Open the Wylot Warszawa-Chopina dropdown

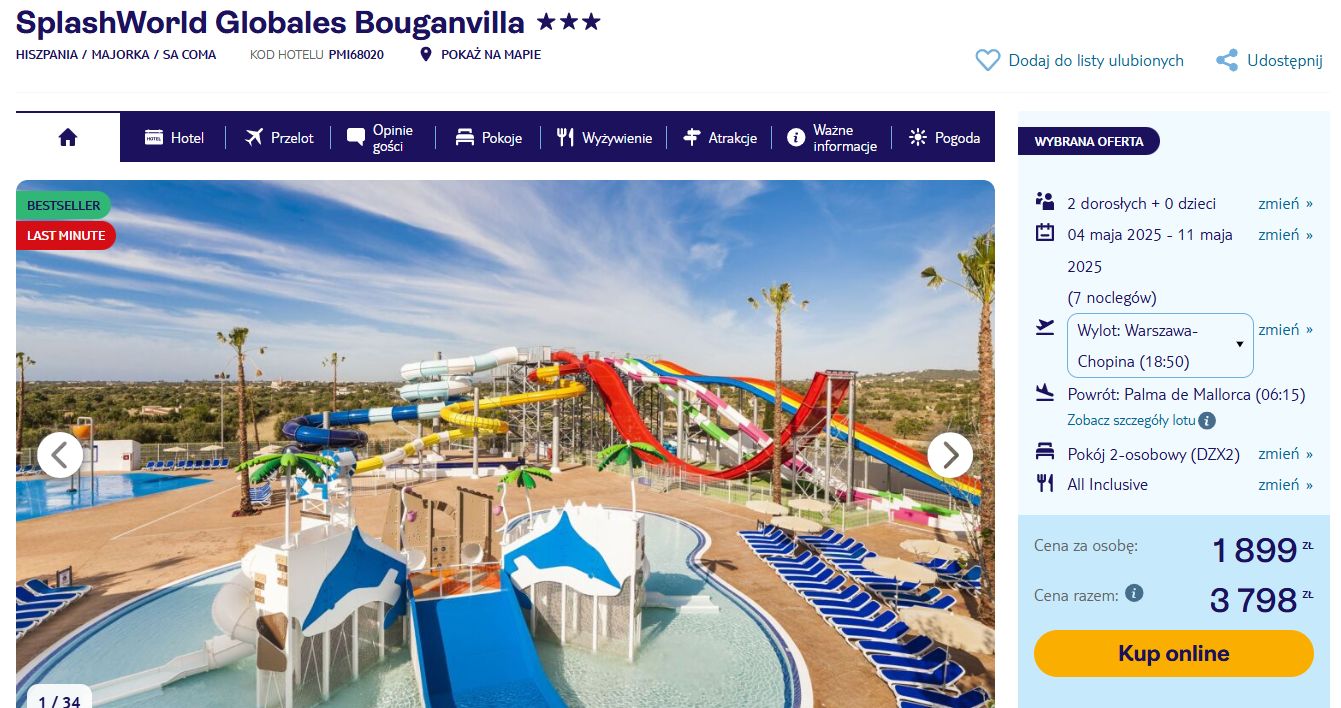[x=1160, y=346]
